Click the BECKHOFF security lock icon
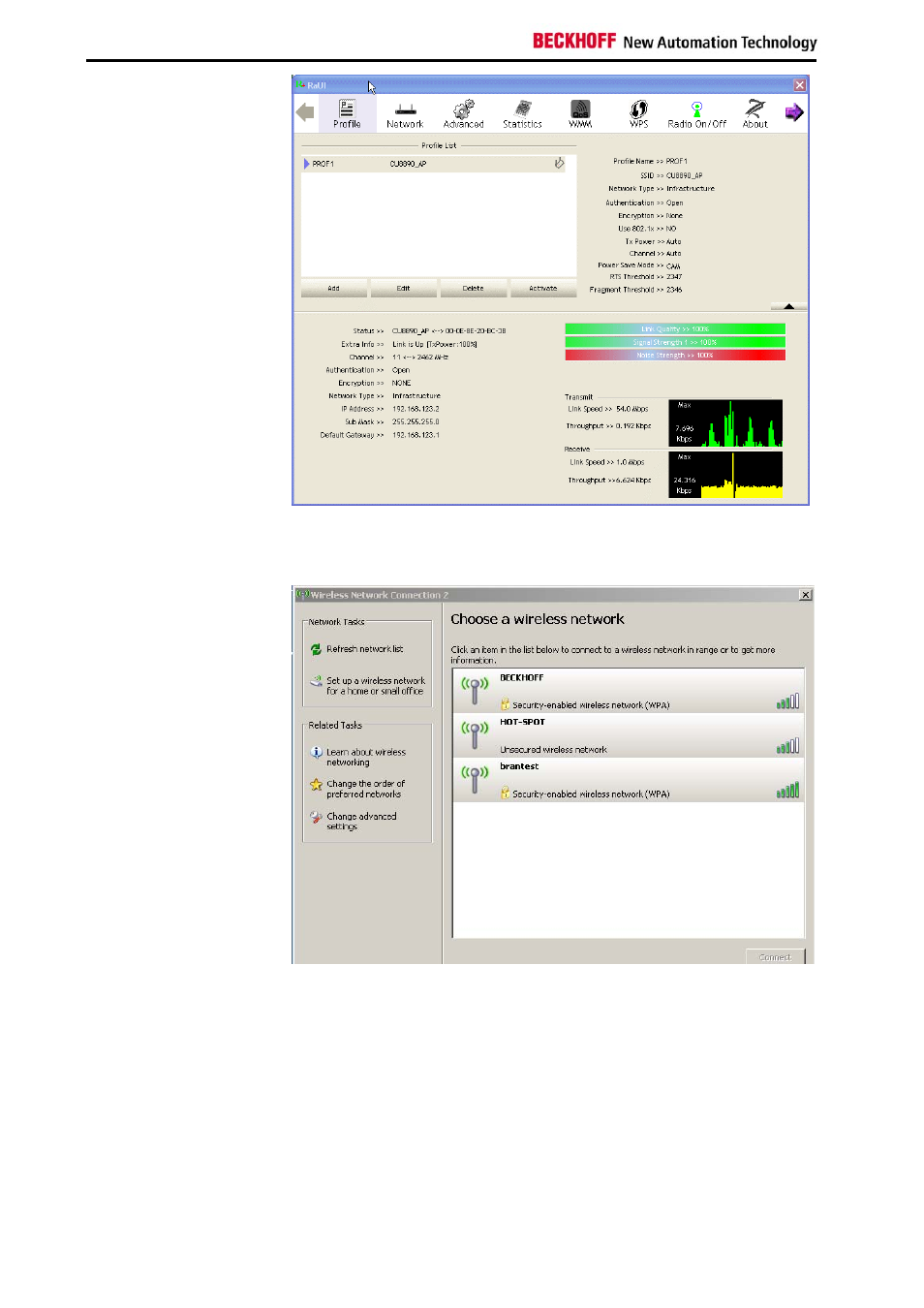 [x=505, y=704]
